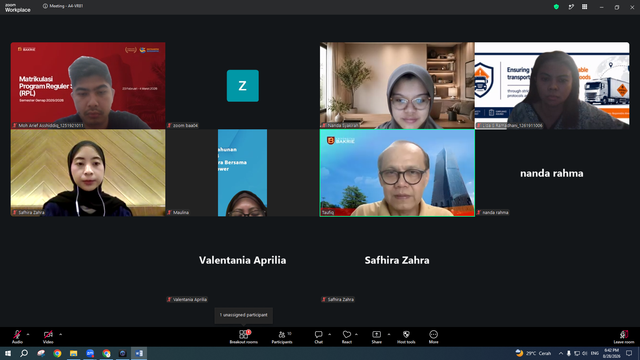The image size is (640, 360).
Task: Open the Participants list
Action: click(x=282, y=337)
